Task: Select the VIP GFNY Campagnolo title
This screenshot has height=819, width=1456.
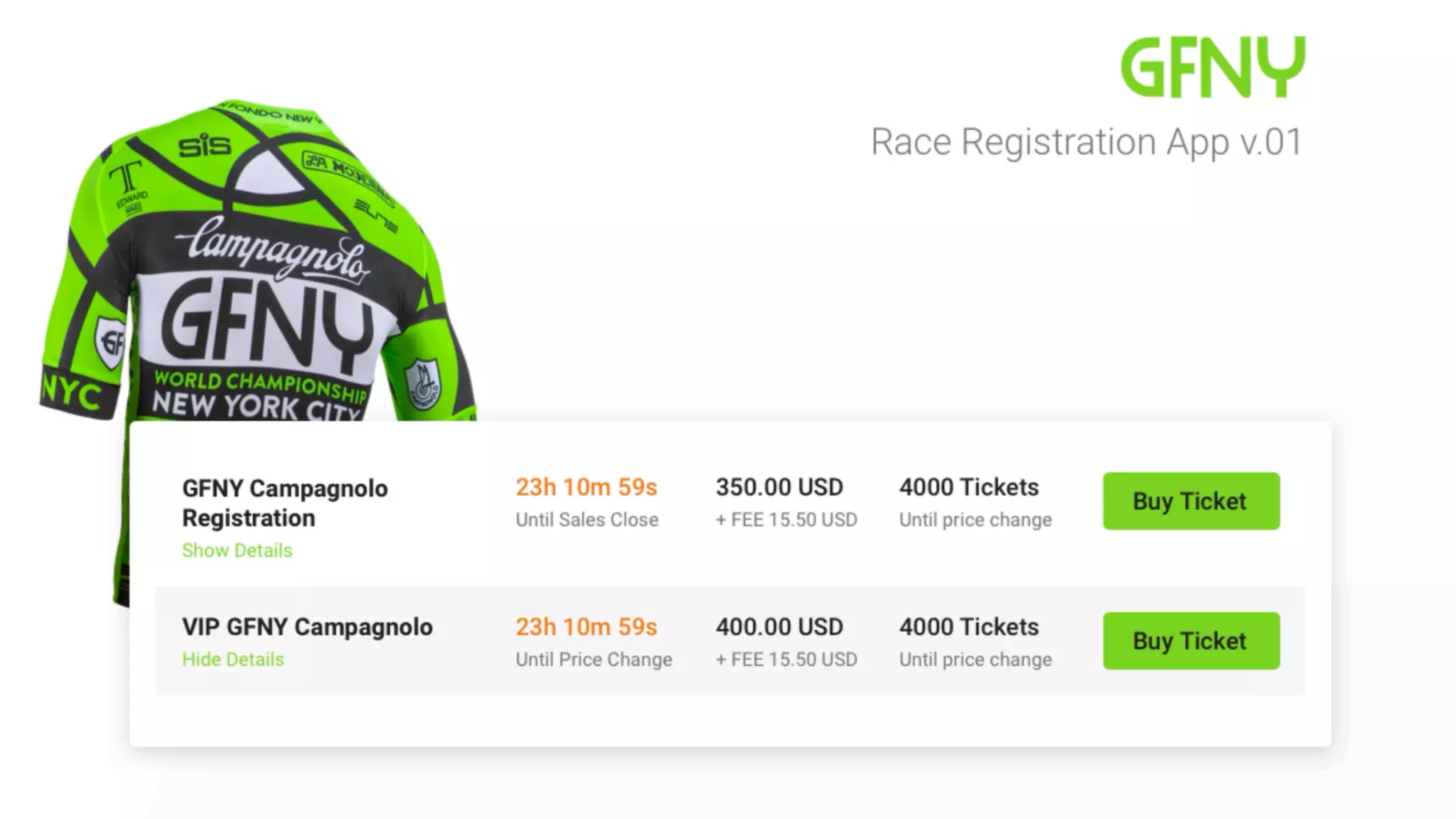Action: (307, 627)
